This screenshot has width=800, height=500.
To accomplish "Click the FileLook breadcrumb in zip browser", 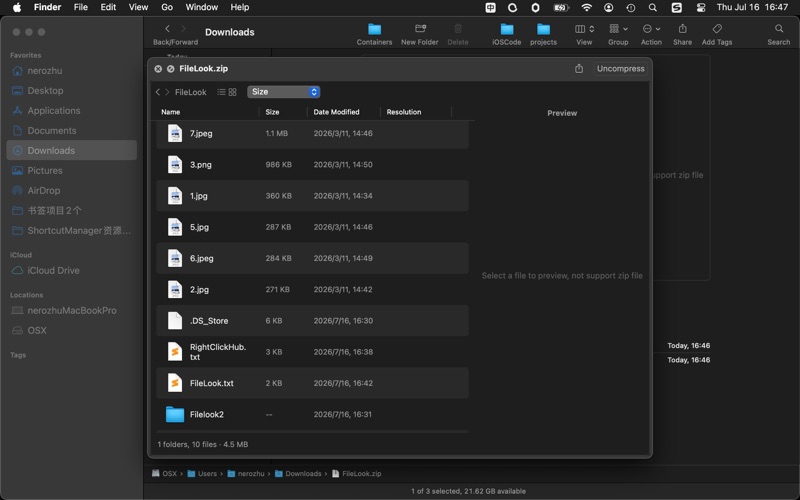I will point(190,92).
